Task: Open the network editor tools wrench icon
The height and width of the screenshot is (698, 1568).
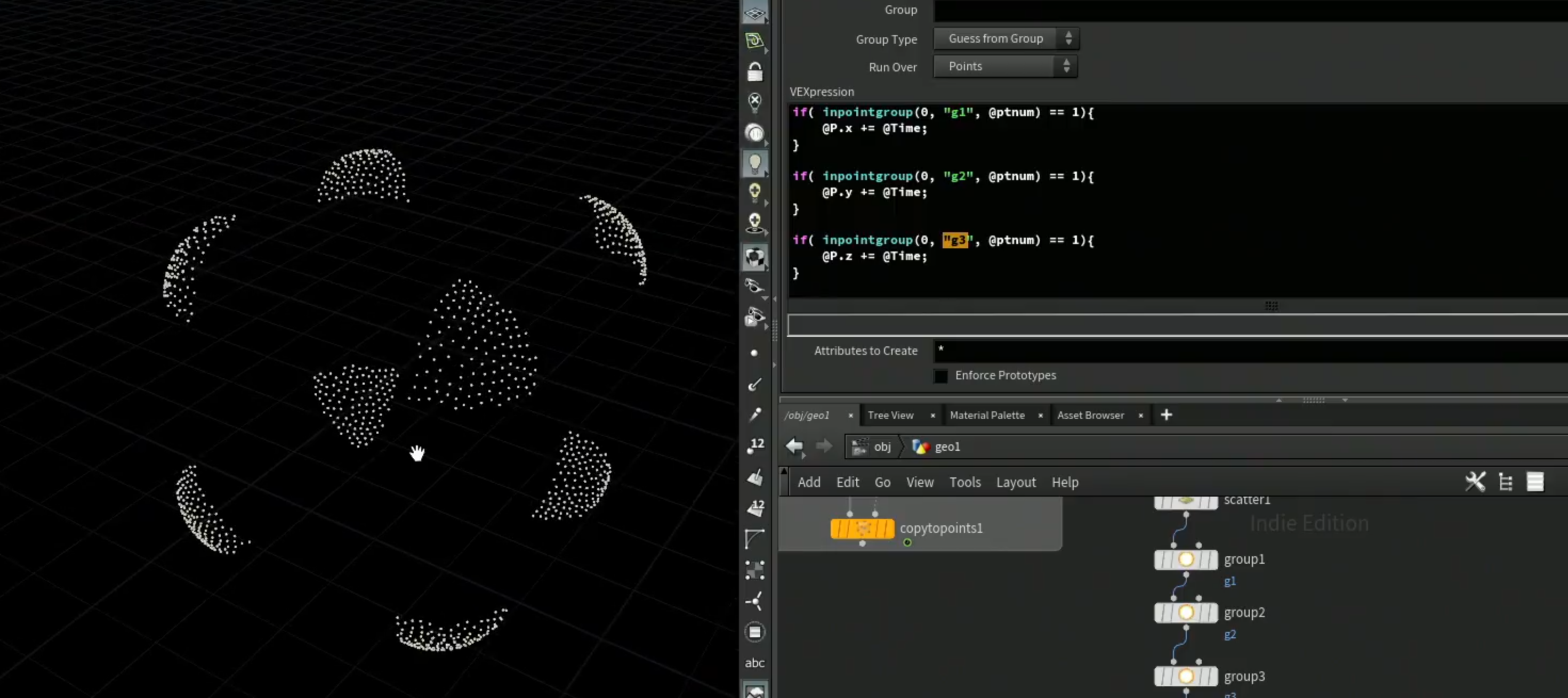Action: pos(1475,481)
